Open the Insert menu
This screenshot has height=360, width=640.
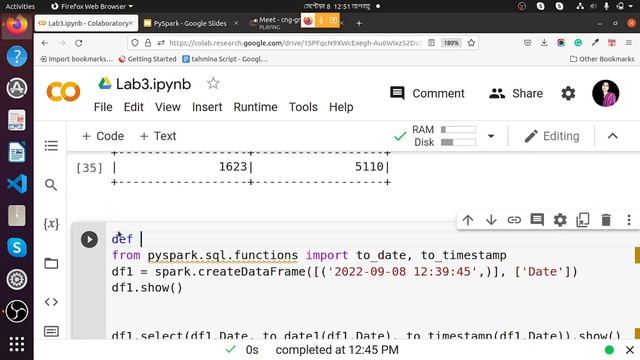(x=207, y=107)
